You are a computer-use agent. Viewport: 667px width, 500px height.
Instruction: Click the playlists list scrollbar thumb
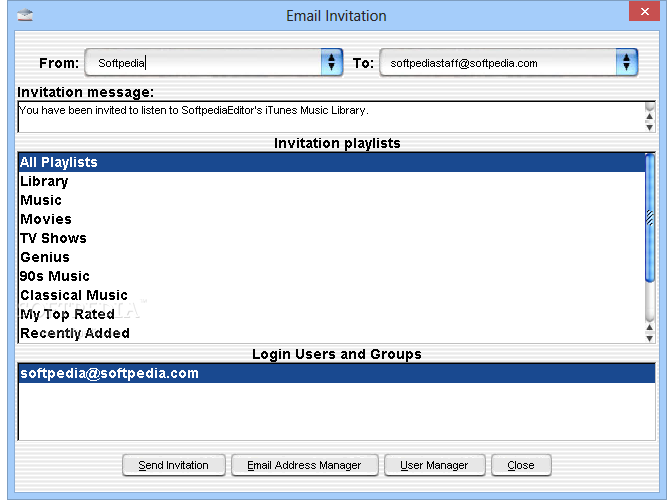coord(650,217)
